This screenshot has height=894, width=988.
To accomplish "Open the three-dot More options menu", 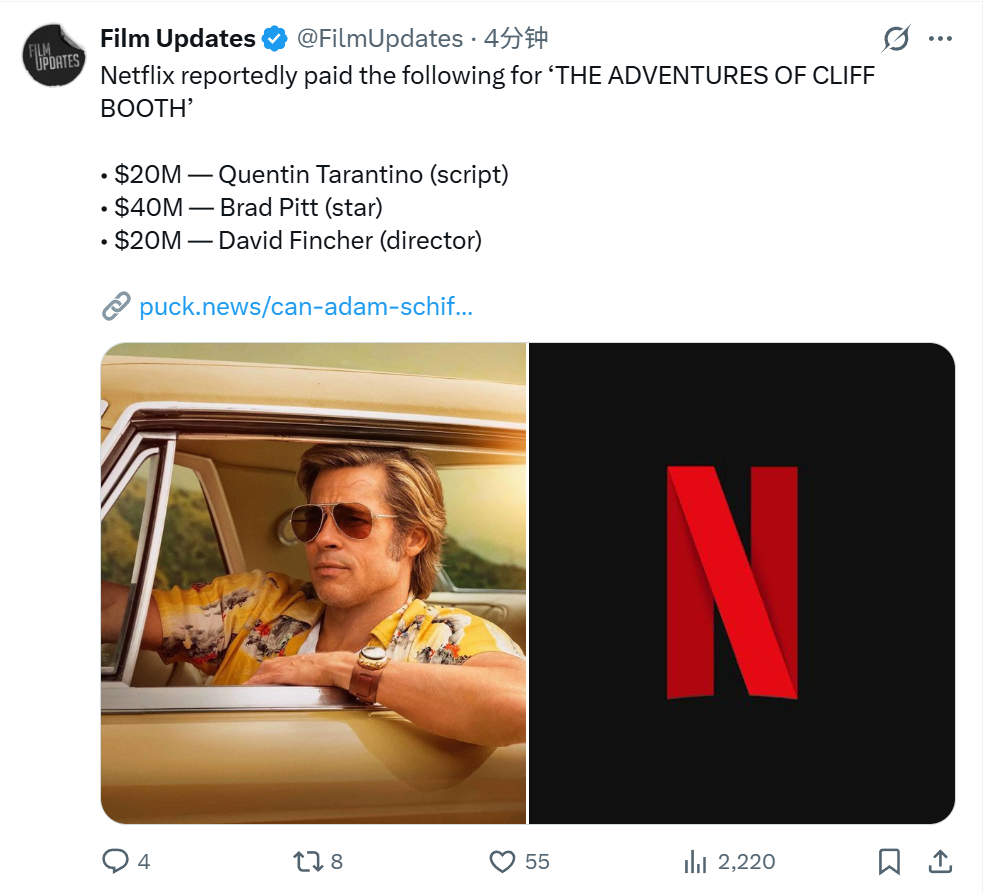I will (x=940, y=39).
